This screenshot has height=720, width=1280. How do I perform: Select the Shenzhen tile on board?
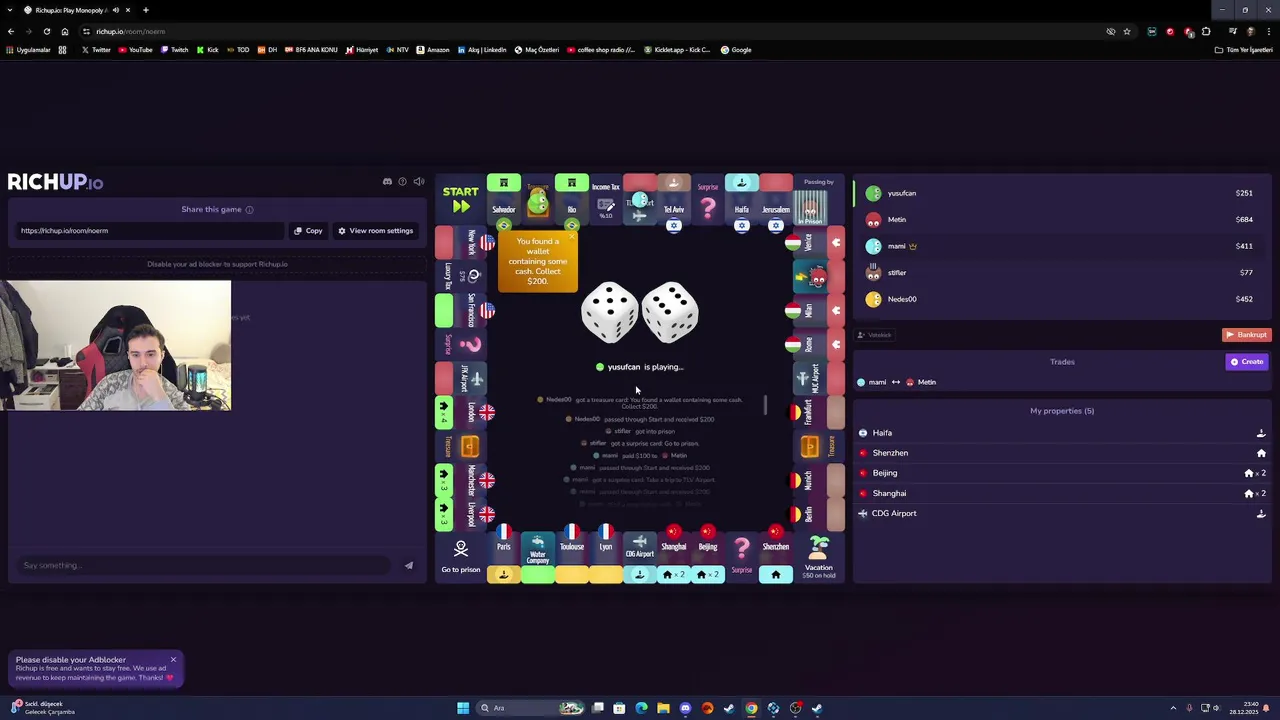click(x=776, y=558)
